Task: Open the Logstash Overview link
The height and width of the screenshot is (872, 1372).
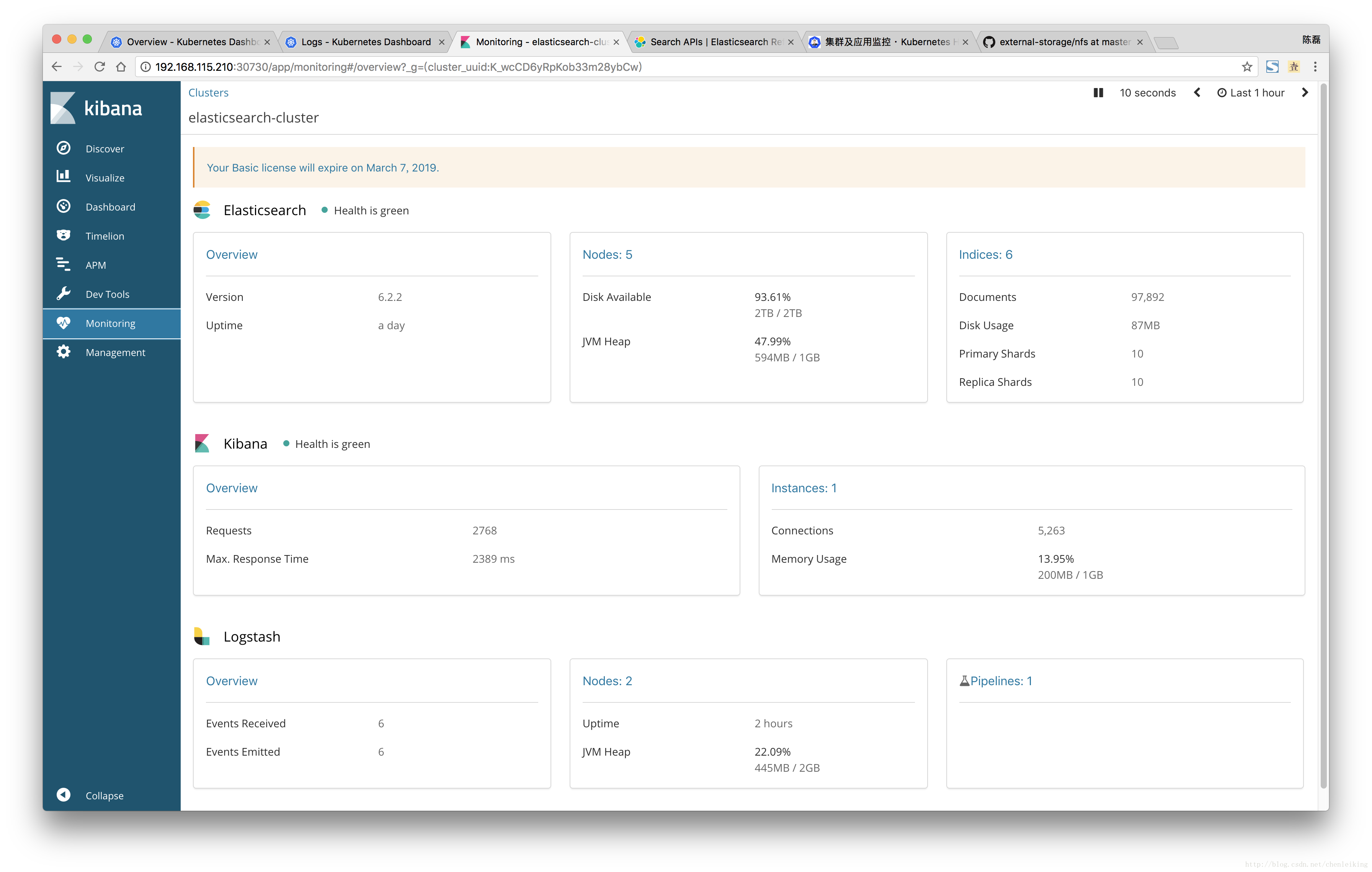Action: coord(231,681)
